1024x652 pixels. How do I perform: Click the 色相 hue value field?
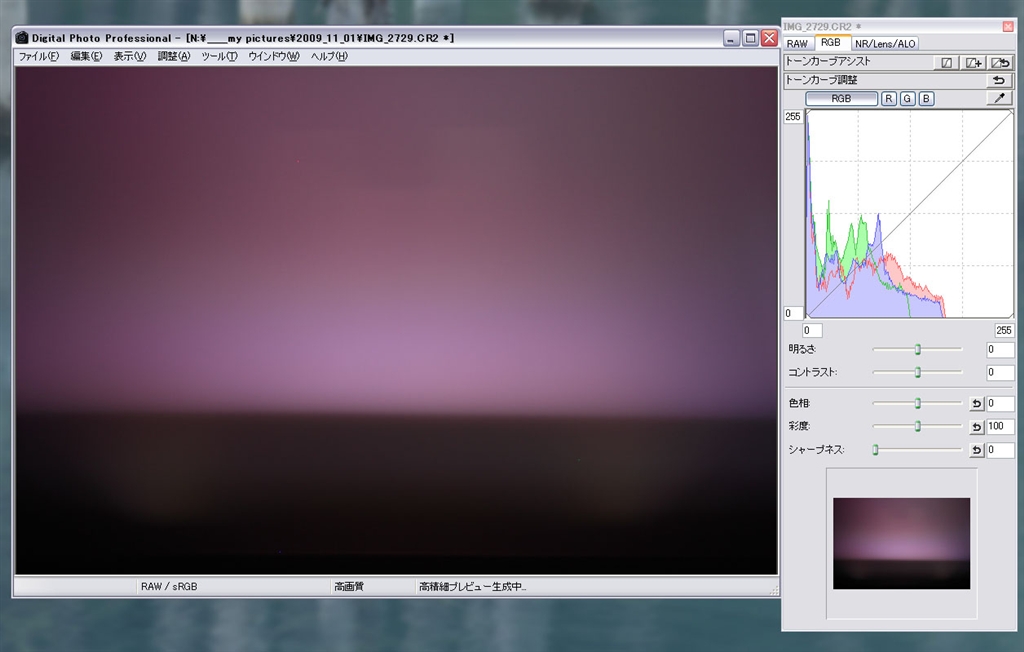(x=1000, y=404)
